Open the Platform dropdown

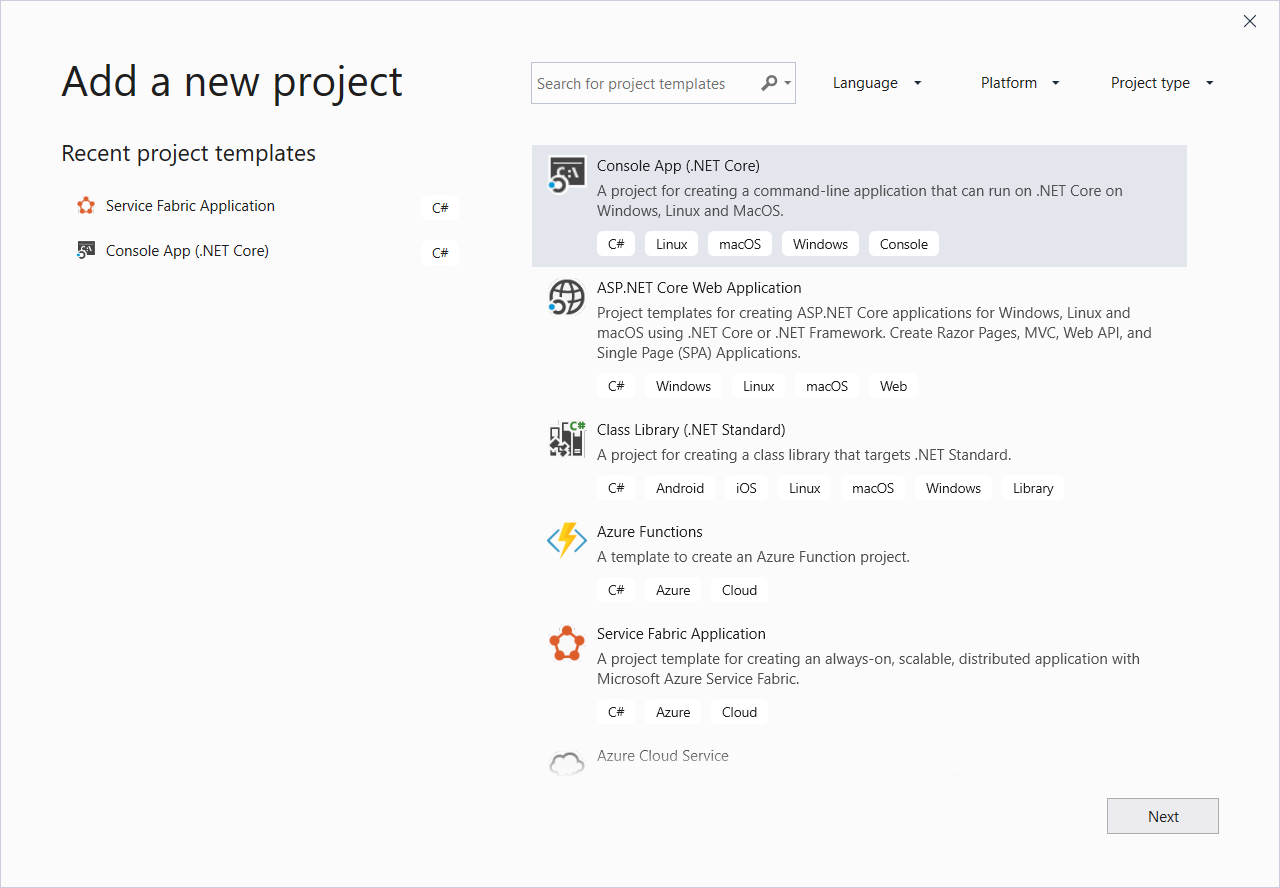coord(1019,83)
